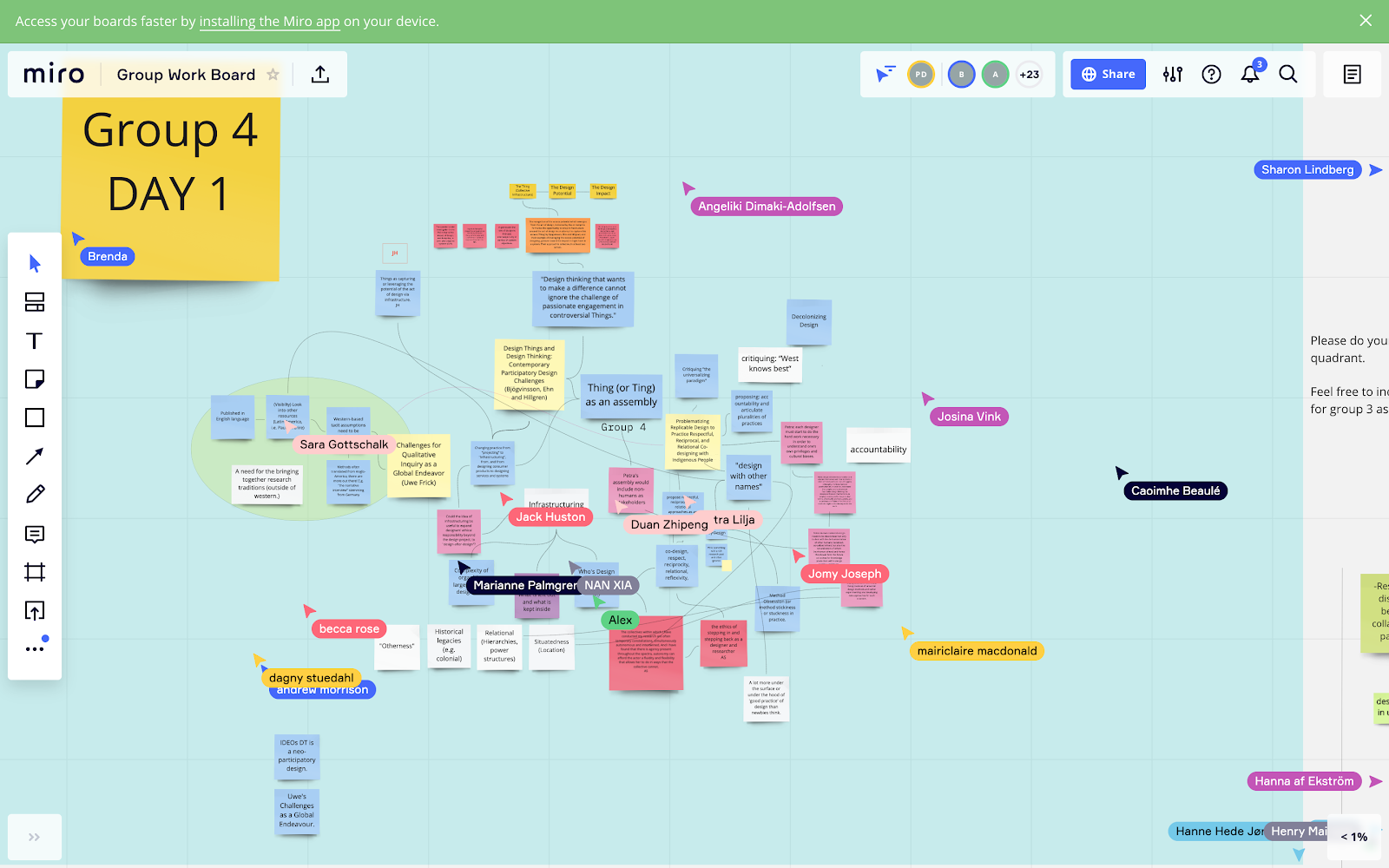Click the Jomy Joseph cursor label
The height and width of the screenshot is (868, 1389).
pos(845,574)
